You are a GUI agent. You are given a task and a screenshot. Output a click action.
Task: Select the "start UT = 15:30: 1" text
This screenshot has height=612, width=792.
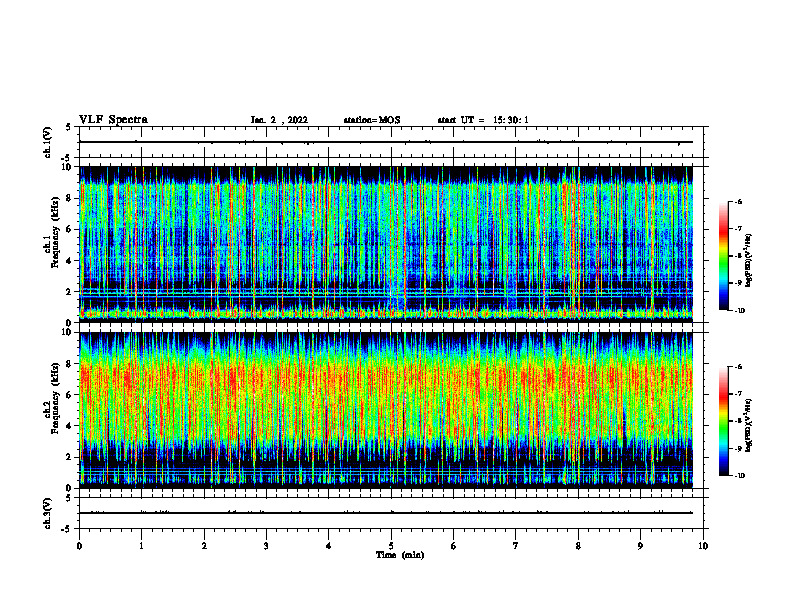coord(483,120)
